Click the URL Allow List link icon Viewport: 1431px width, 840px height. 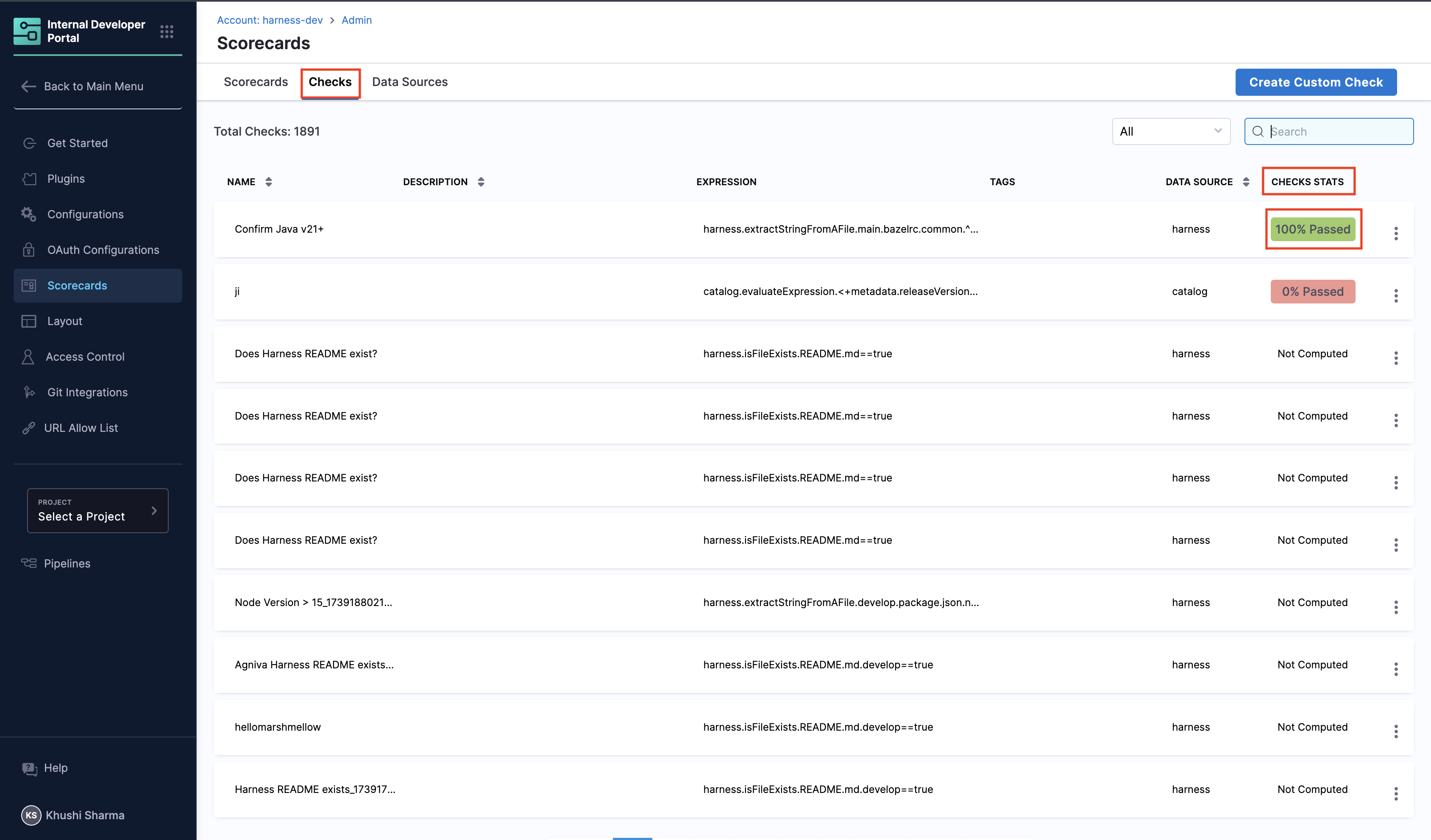pyautogui.click(x=28, y=428)
